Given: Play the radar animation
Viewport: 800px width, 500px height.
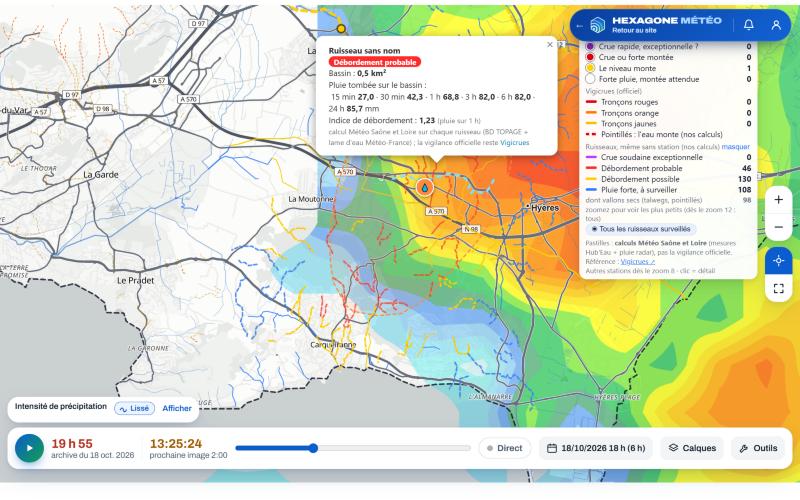Looking at the screenshot, I should 29,448.
